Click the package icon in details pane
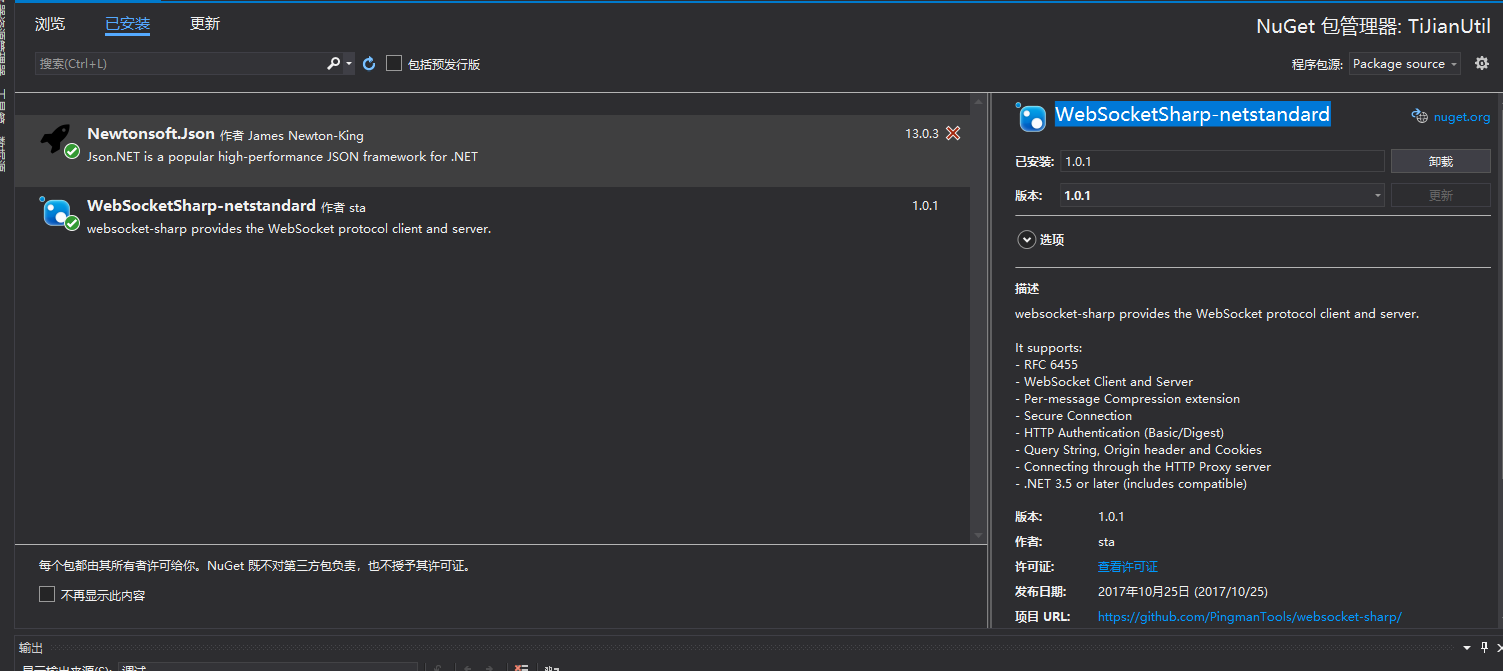 1031,116
